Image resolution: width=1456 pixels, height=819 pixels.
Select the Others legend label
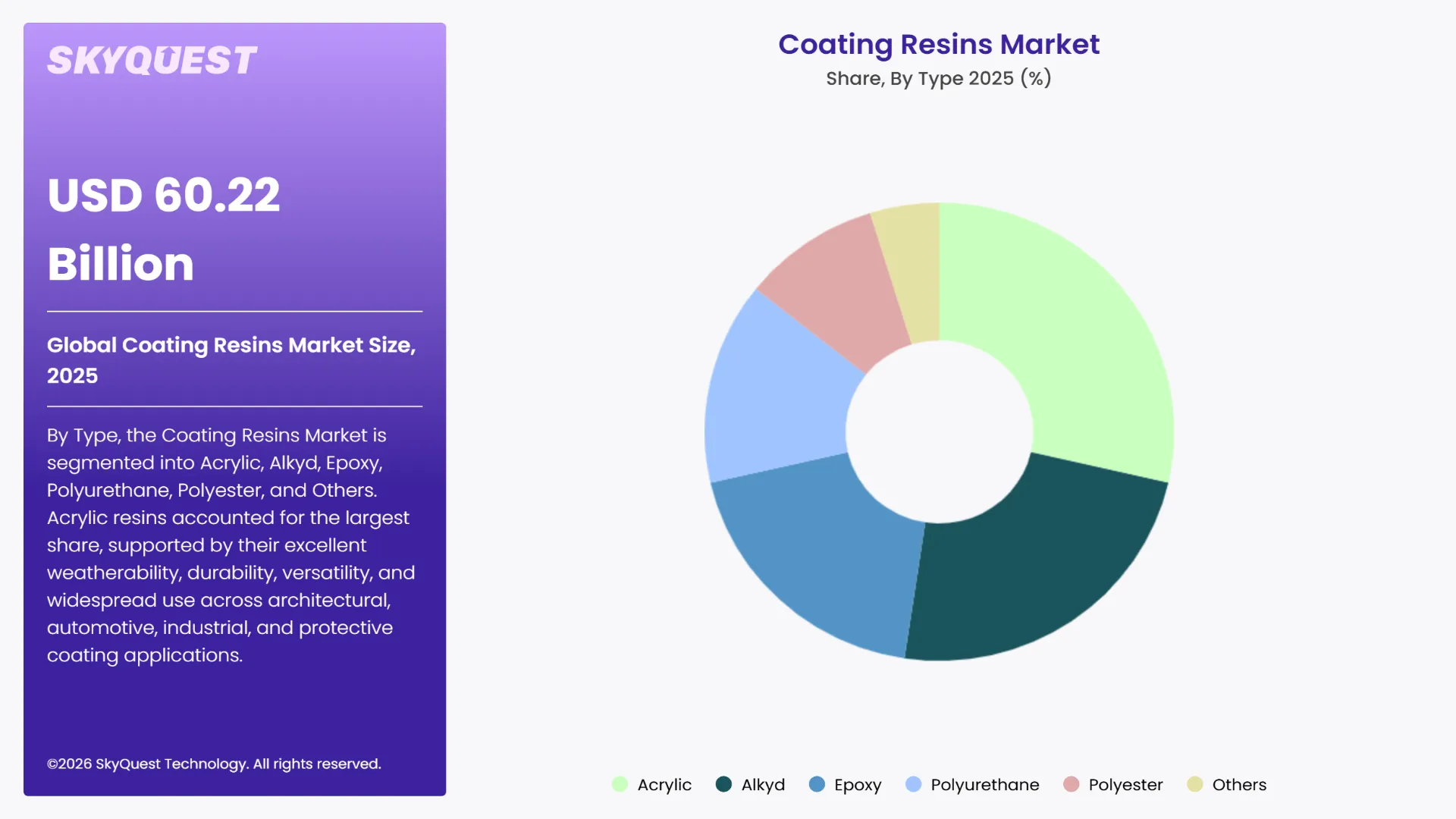1239,785
